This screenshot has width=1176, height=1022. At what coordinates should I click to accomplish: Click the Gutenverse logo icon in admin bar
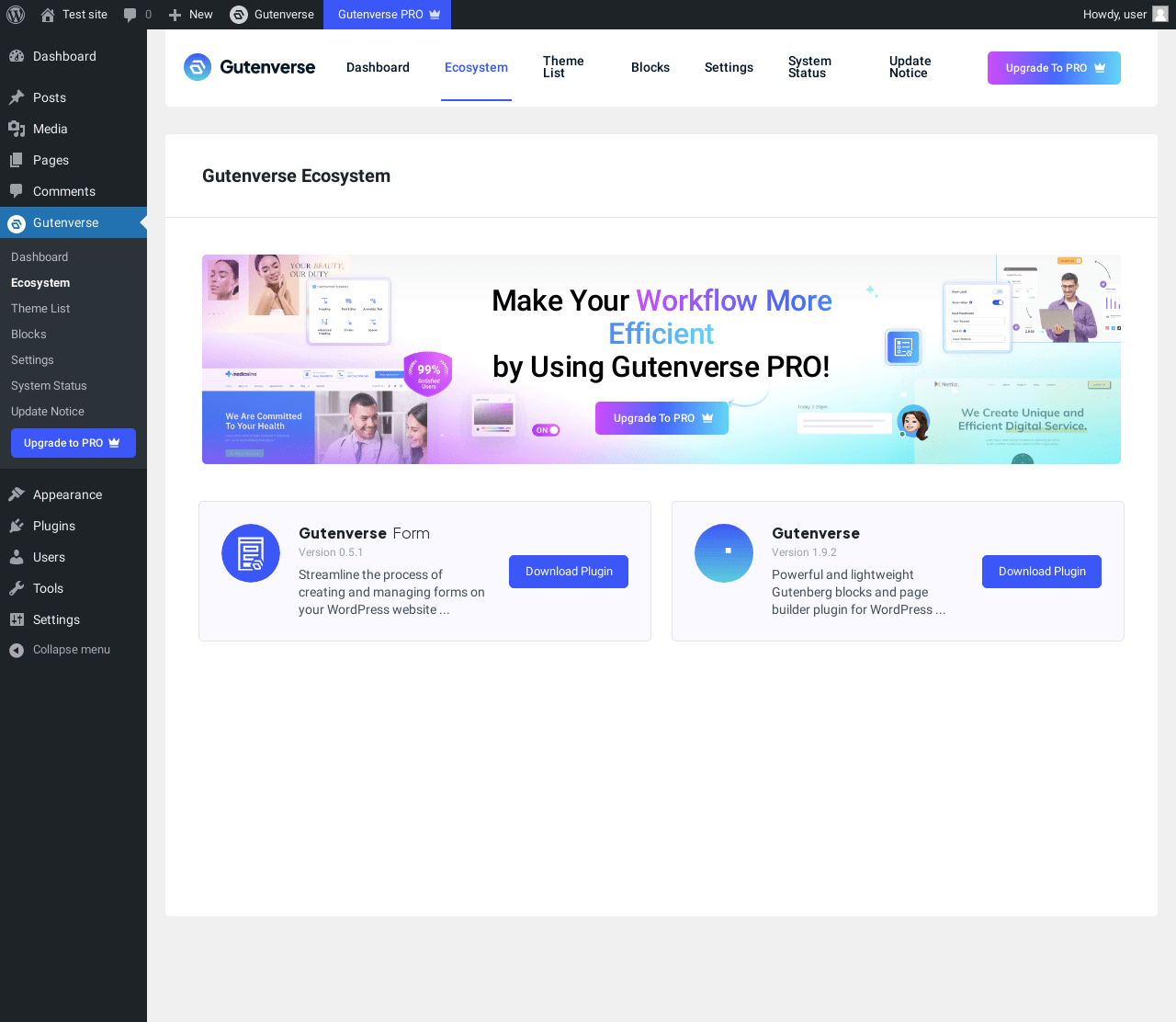coord(239,15)
